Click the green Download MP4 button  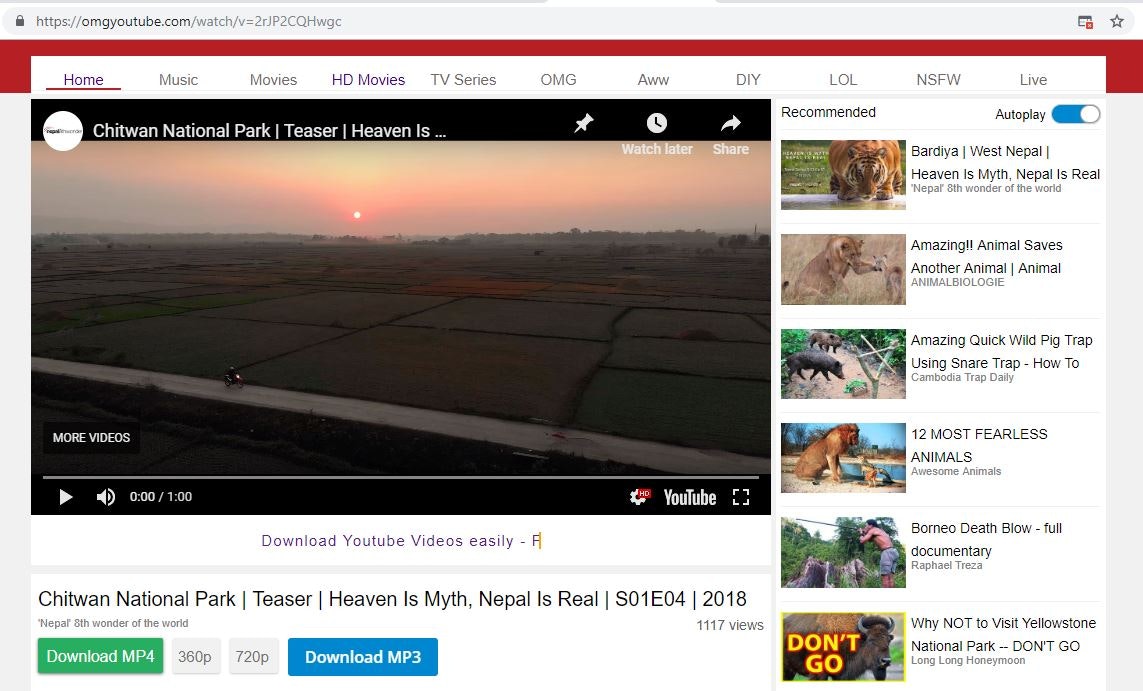99,656
